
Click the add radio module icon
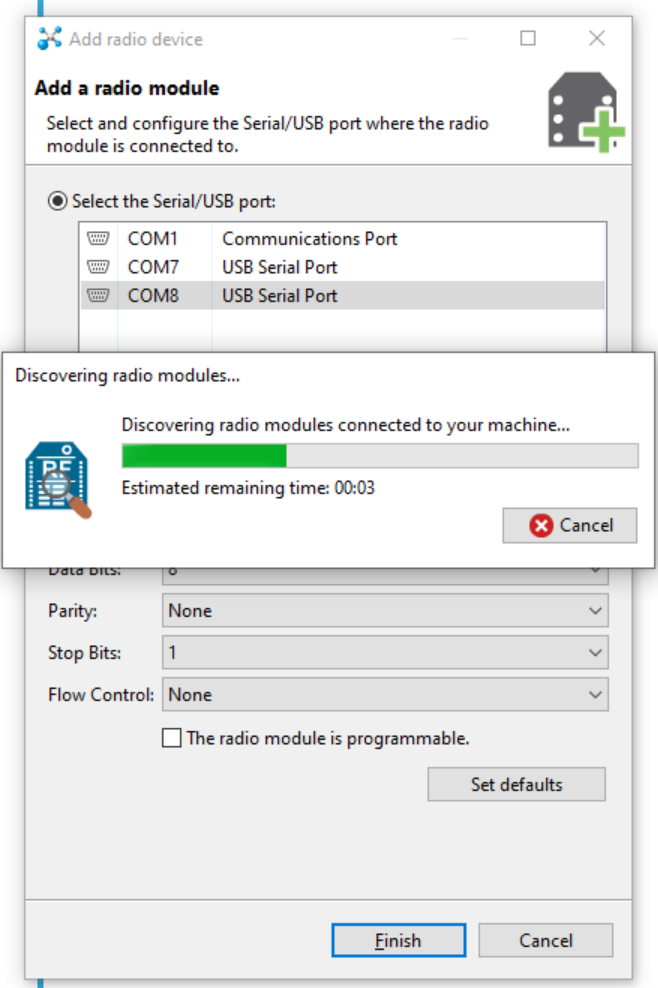tap(585, 111)
